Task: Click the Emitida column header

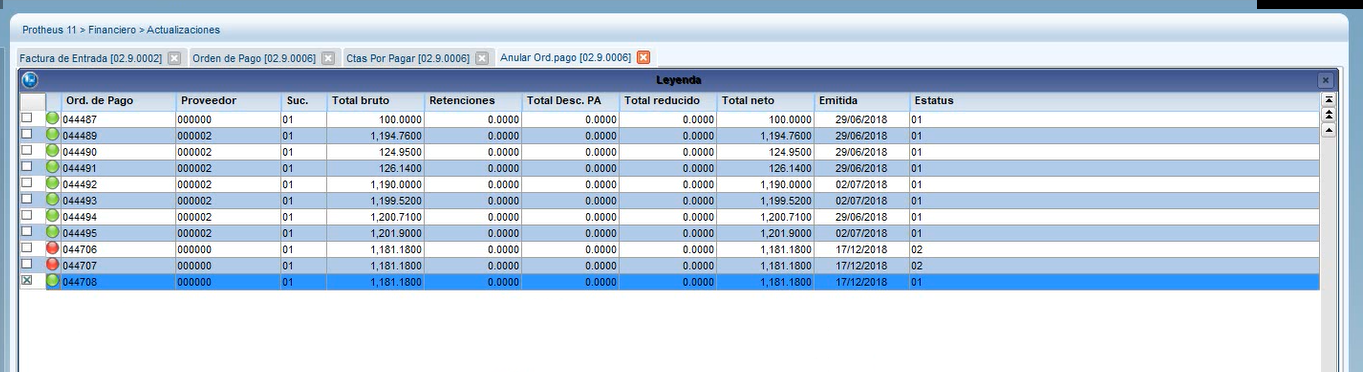Action: tap(862, 101)
